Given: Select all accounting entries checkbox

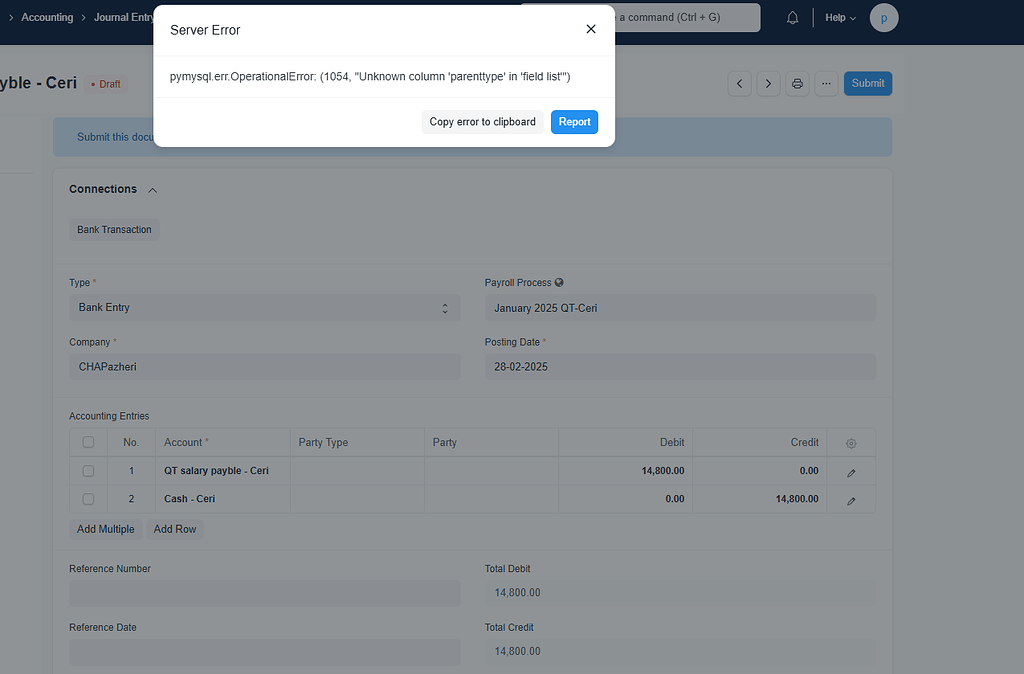Looking at the screenshot, I should 88,442.
